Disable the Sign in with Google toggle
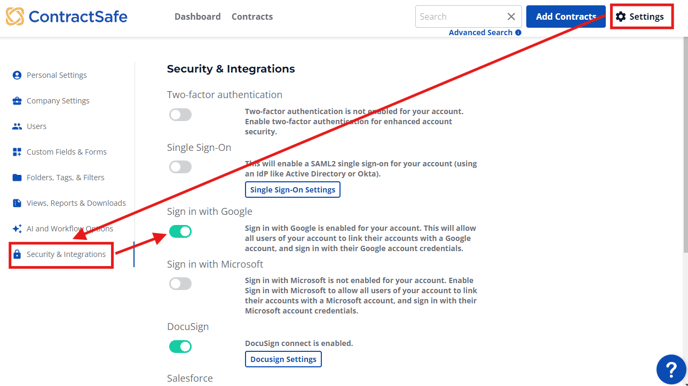This screenshot has height=386, width=688. (180, 231)
